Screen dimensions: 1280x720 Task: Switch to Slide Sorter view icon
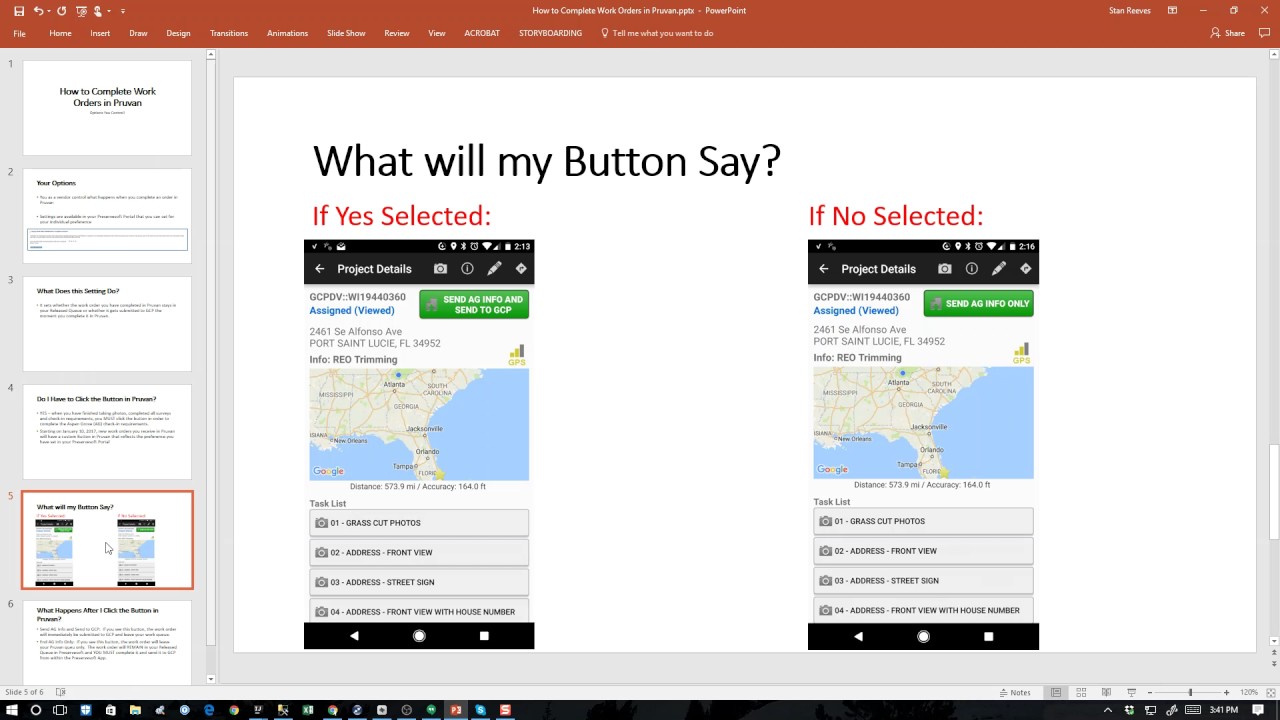1081,692
